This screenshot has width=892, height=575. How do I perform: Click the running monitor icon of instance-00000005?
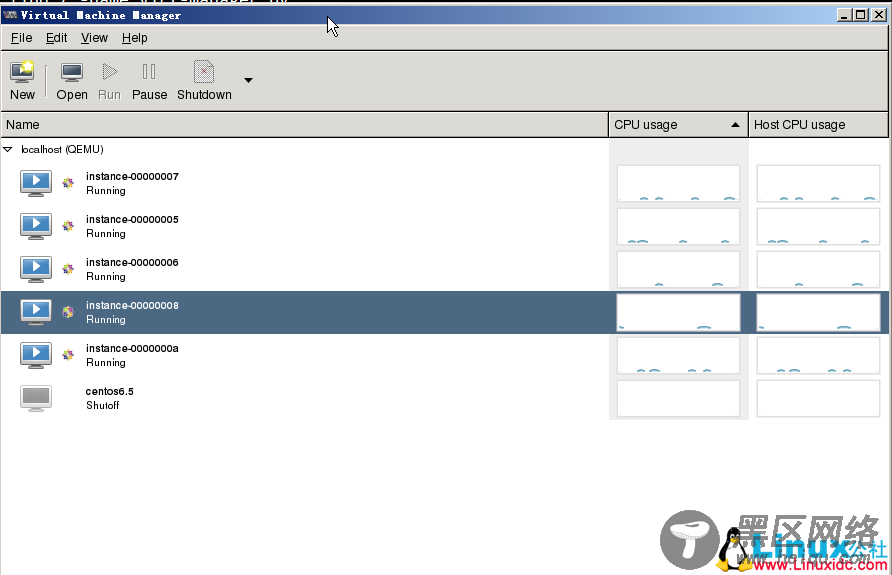tap(36, 226)
